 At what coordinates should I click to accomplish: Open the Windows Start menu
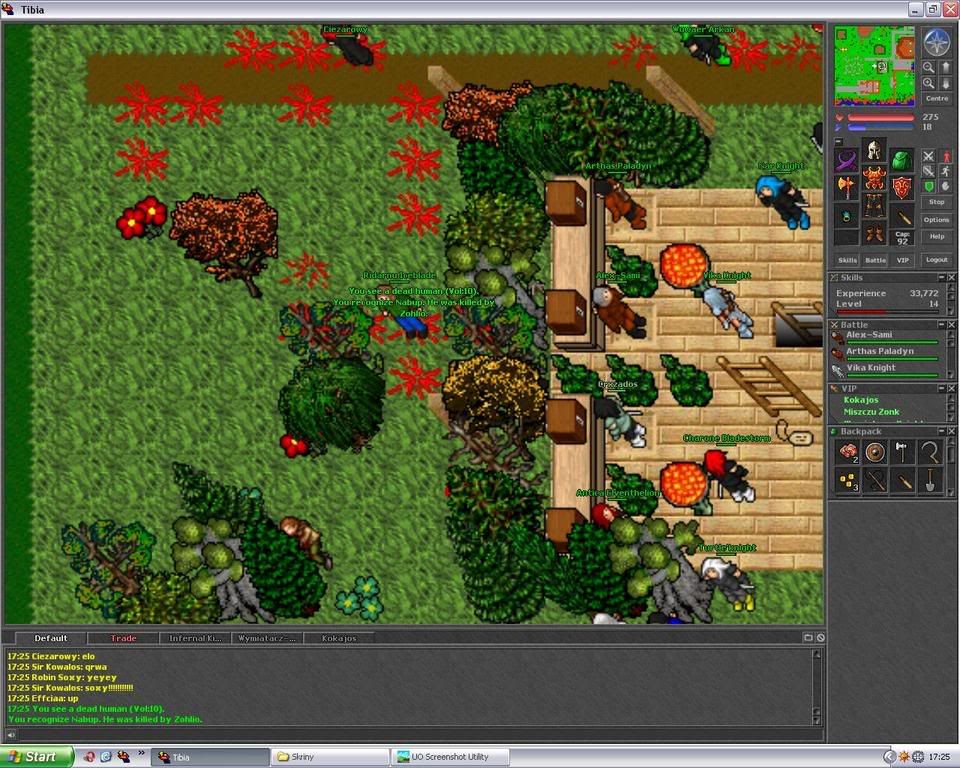[37, 757]
